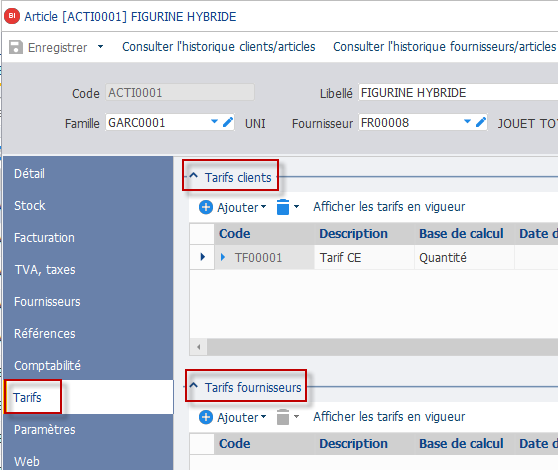Click the Ajouter plus icon in Tarifs fournisseurs
Viewport: 558px width, 470px height.
[206, 417]
